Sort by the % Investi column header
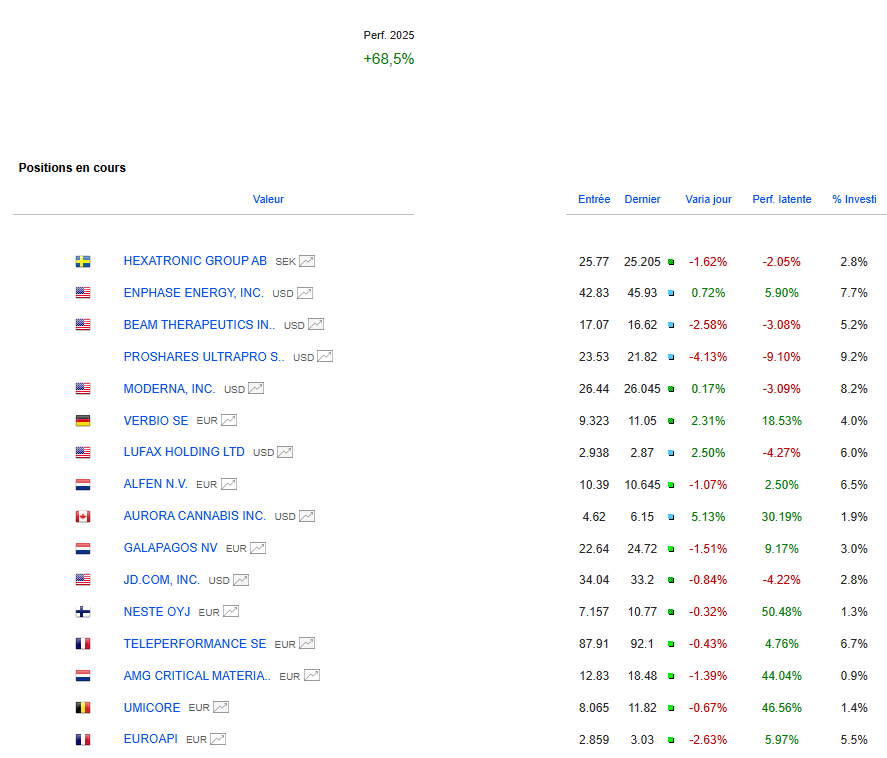This screenshot has height=758, width=887. [854, 199]
